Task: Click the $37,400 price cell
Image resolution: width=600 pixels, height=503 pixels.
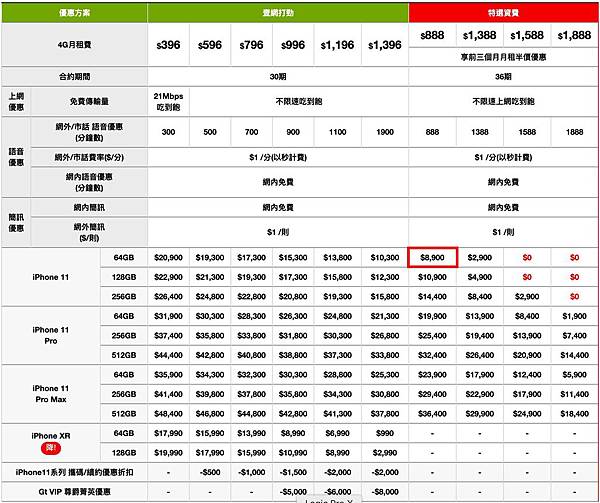Action: 168,335
